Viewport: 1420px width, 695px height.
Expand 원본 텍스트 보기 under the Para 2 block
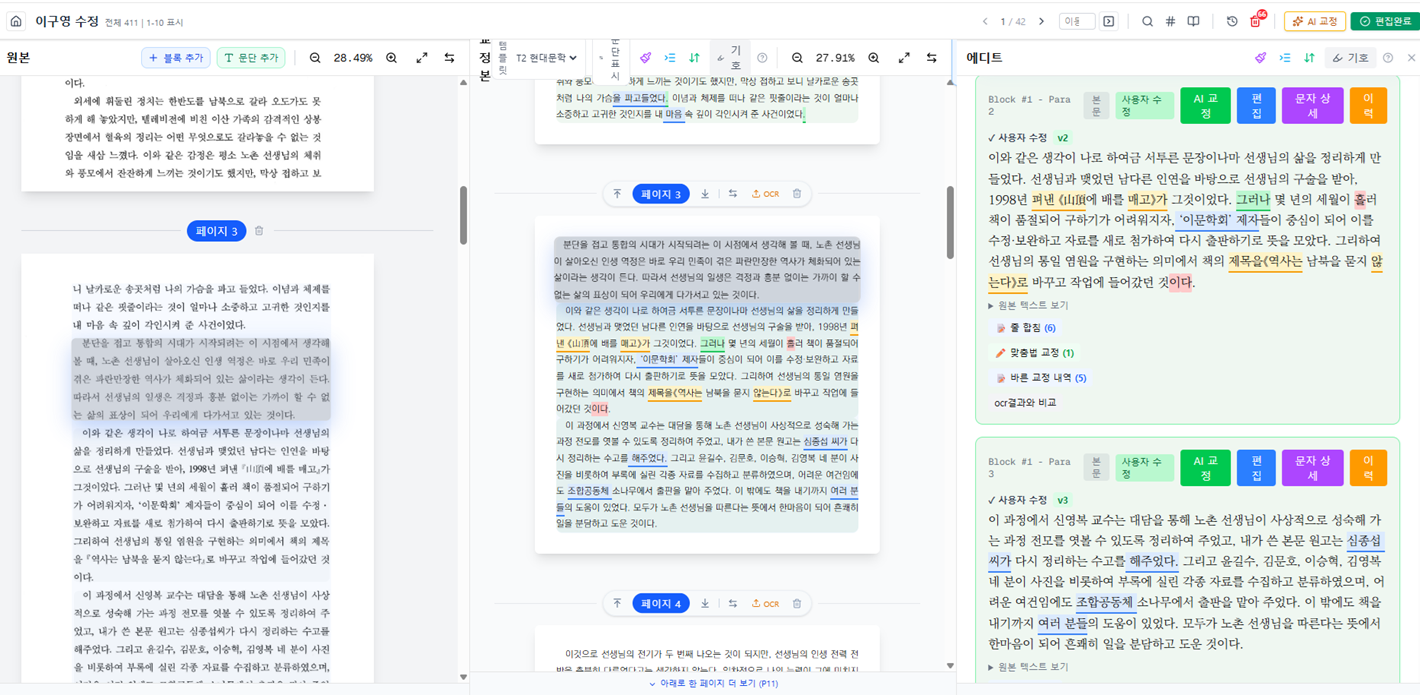coord(1028,305)
